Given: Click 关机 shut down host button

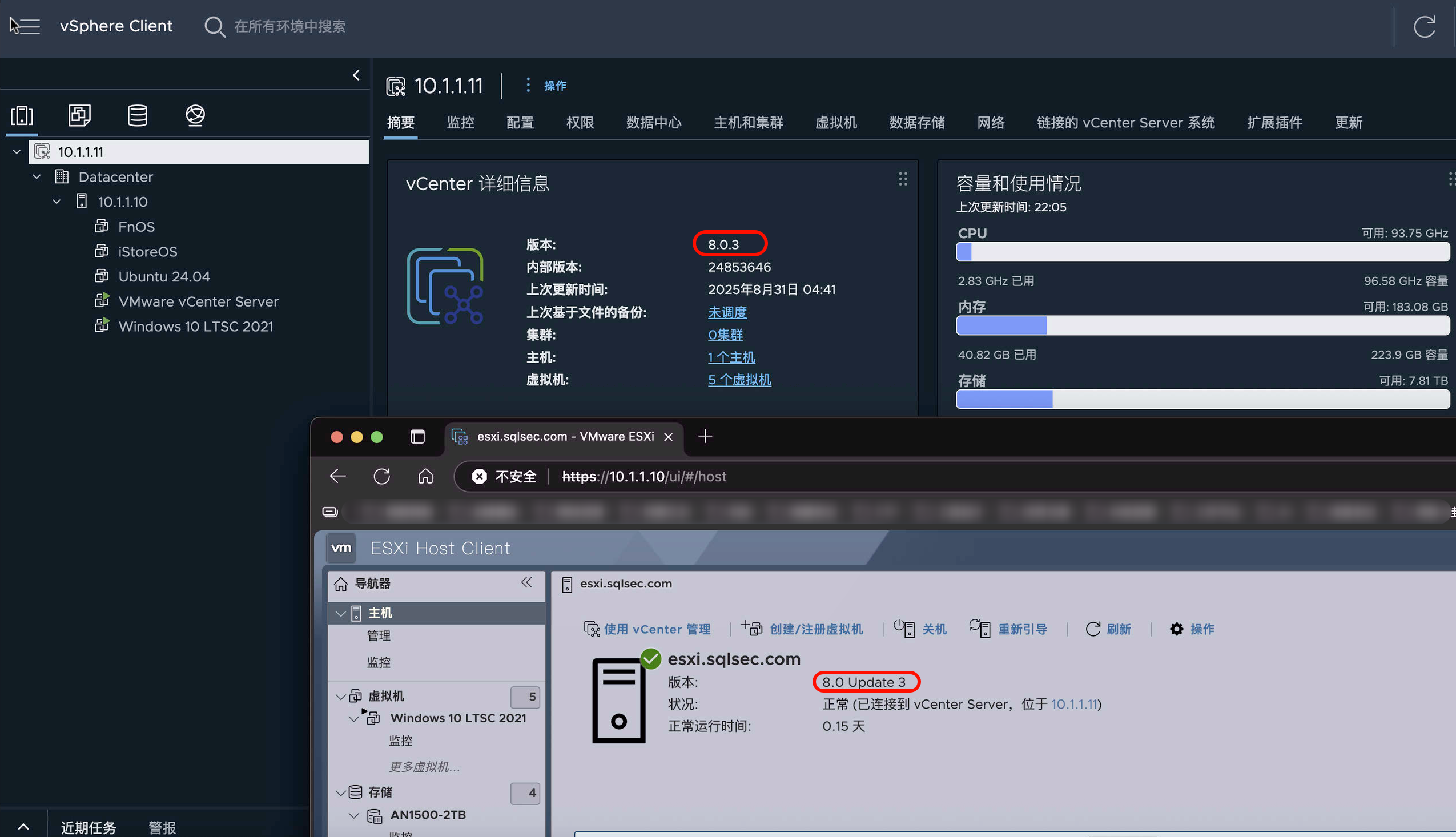Looking at the screenshot, I should click(920, 629).
